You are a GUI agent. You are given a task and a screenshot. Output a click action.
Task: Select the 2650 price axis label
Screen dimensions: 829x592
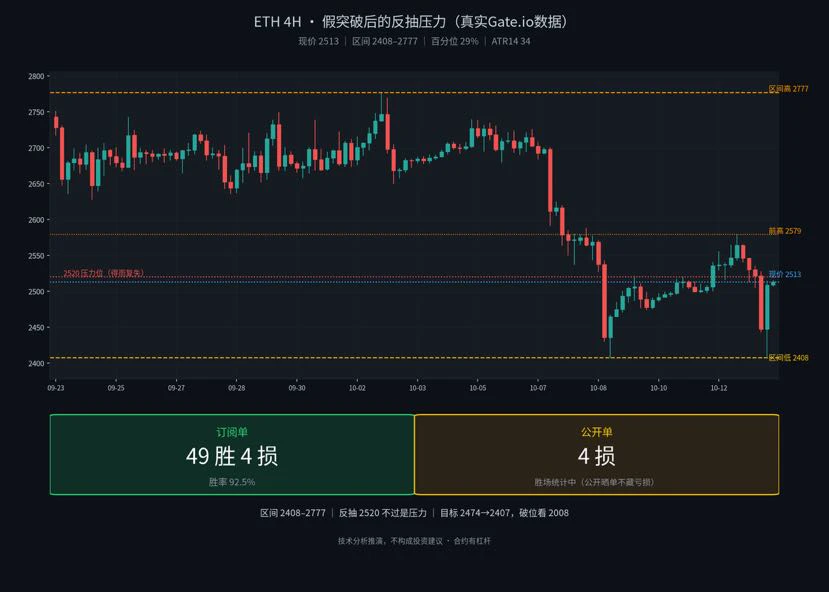coord(36,184)
